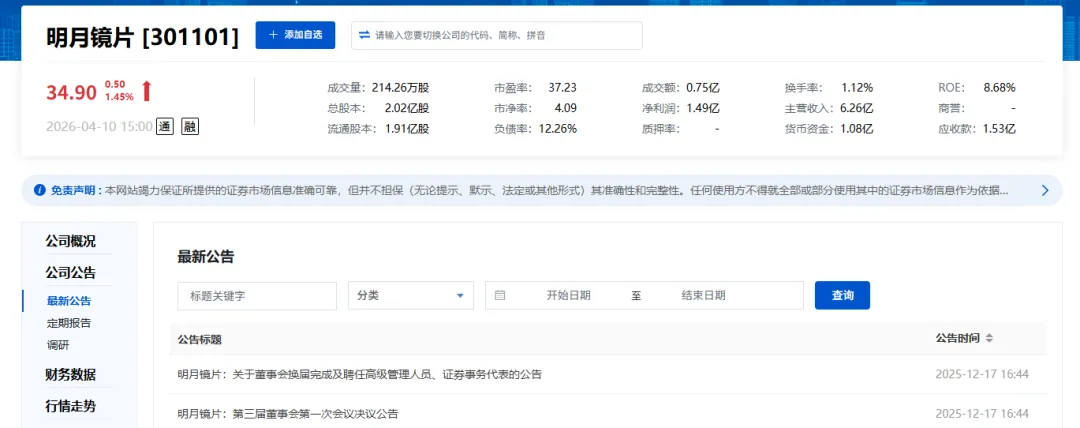Click the 融 badge icon
Image resolution: width=1080 pixels, height=428 pixels.
pos(190,127)
